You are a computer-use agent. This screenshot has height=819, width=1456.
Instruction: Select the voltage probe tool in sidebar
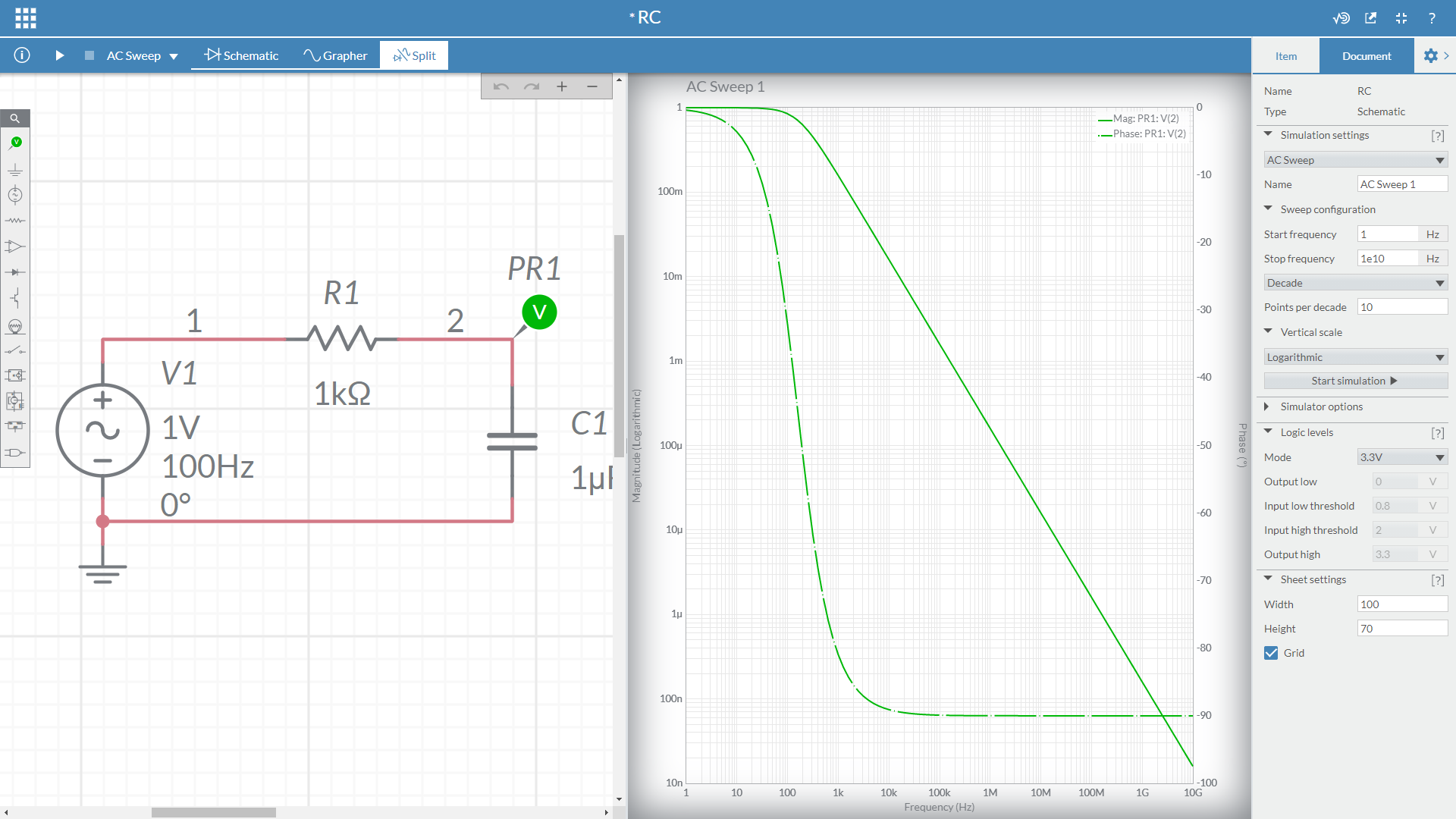point(15,143)
